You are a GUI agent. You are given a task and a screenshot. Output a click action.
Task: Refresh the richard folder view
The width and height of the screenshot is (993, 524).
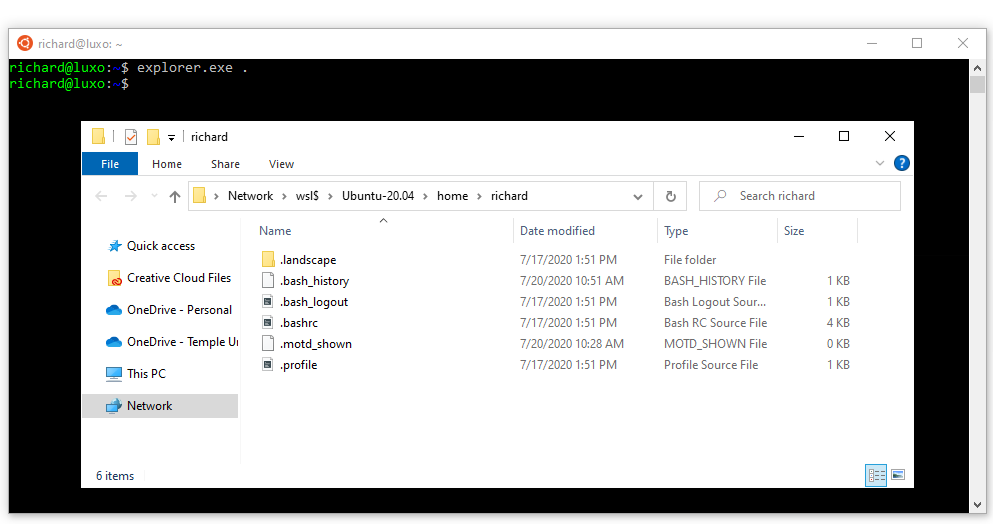(x=670, y=197)
